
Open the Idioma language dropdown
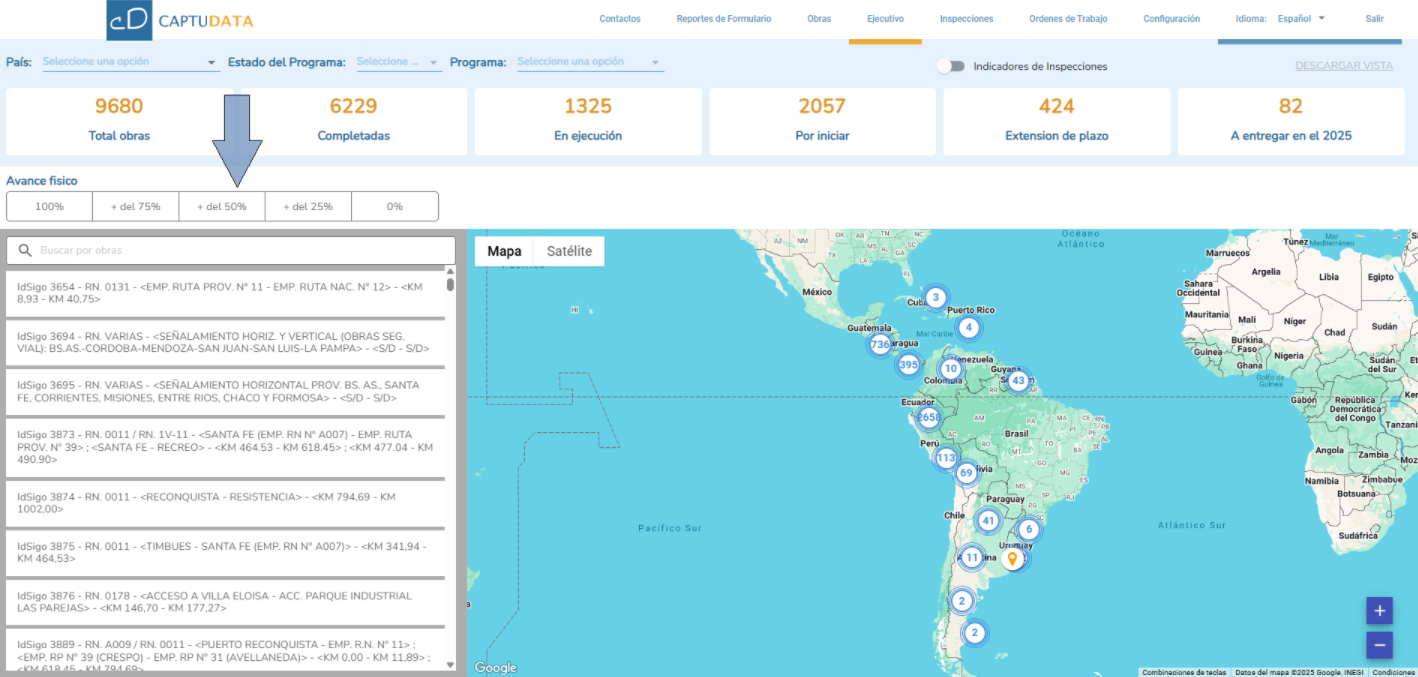pyautogui.click(x=1301, y=19)
